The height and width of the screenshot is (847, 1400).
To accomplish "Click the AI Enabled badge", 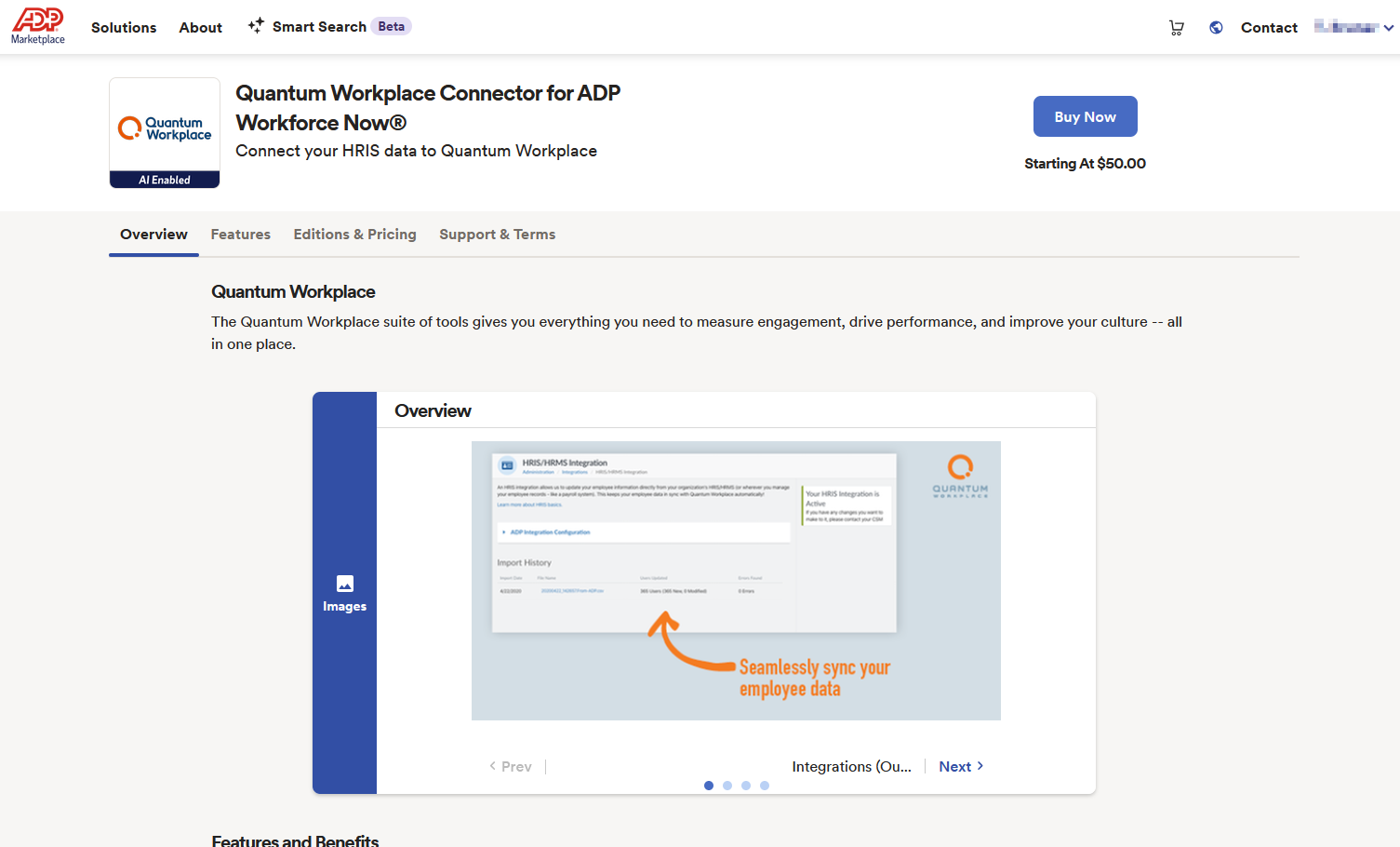I will 165,180.
